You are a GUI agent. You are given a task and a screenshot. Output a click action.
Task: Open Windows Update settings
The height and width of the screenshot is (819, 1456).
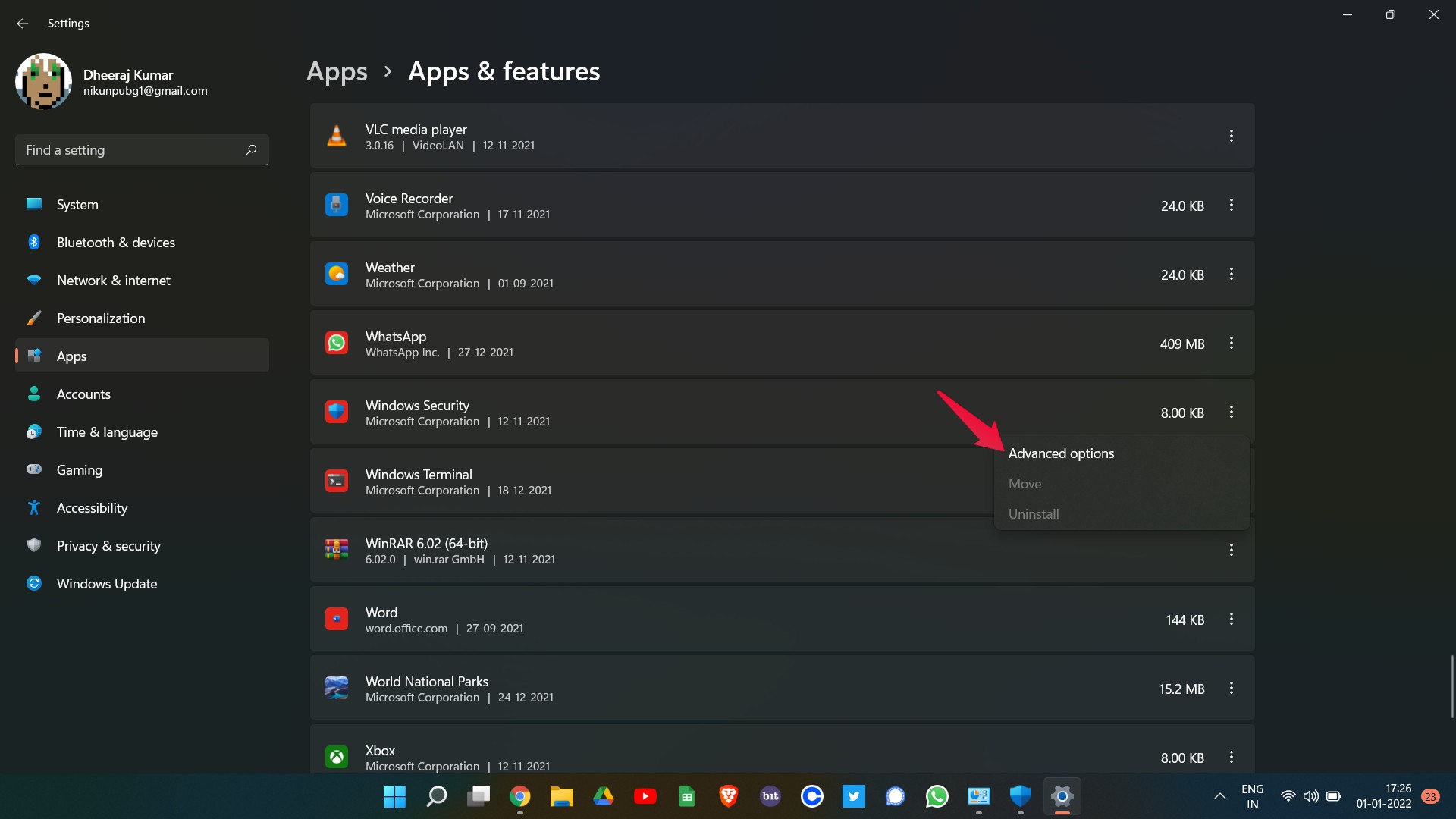pos(142,583)
